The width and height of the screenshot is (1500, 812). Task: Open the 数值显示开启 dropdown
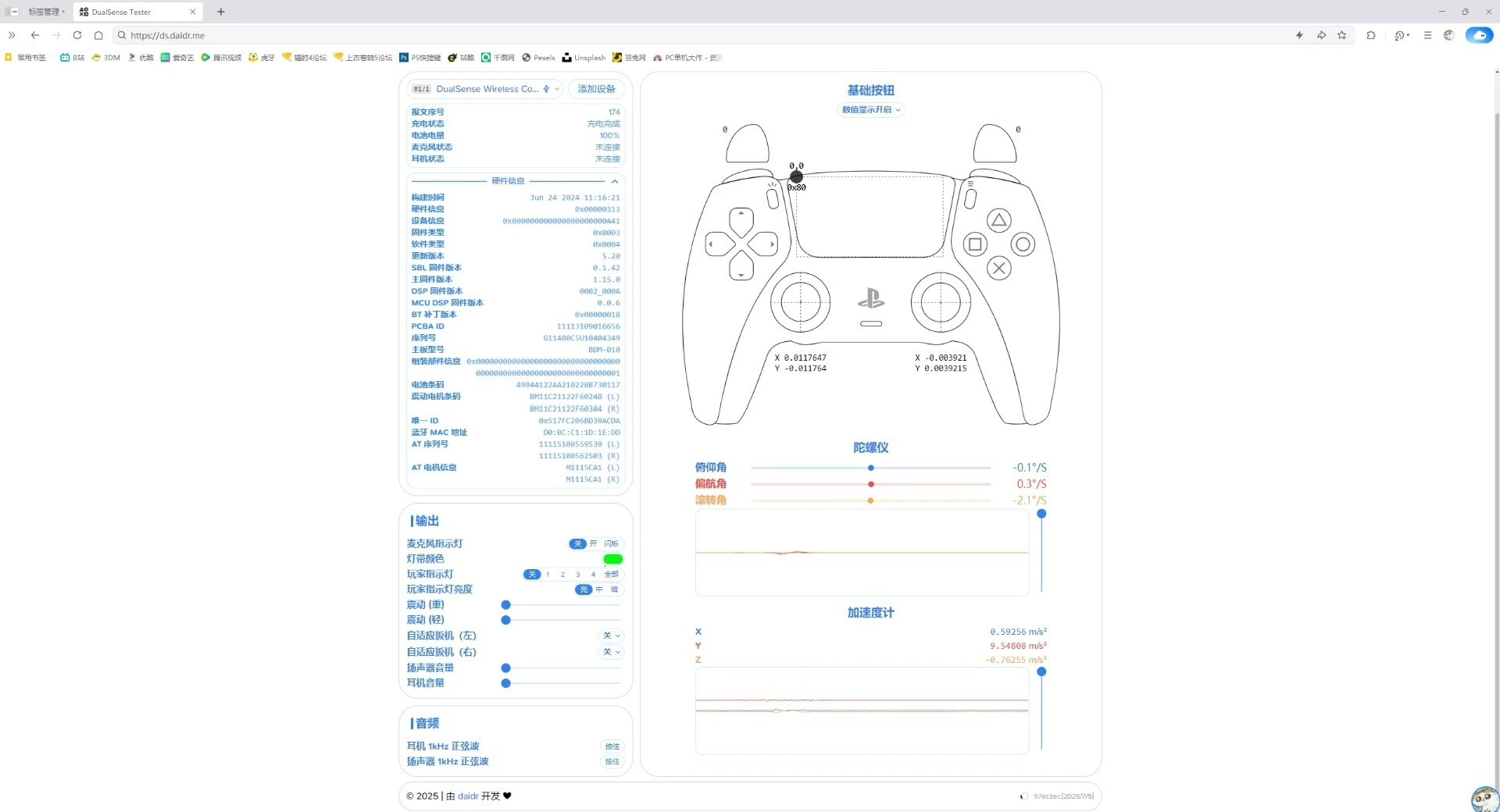pyautogui.click(x=871, y=110)
